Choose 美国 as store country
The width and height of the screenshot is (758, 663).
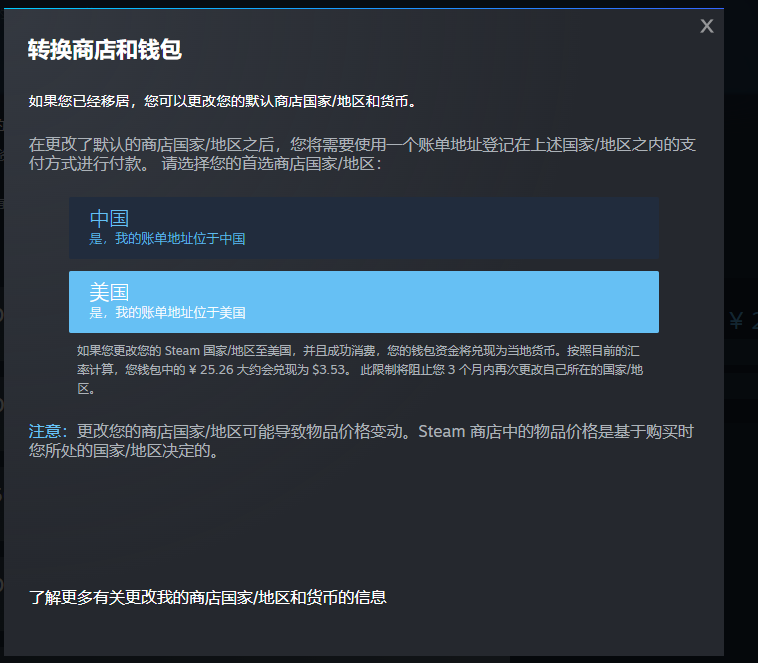[364, 302]
